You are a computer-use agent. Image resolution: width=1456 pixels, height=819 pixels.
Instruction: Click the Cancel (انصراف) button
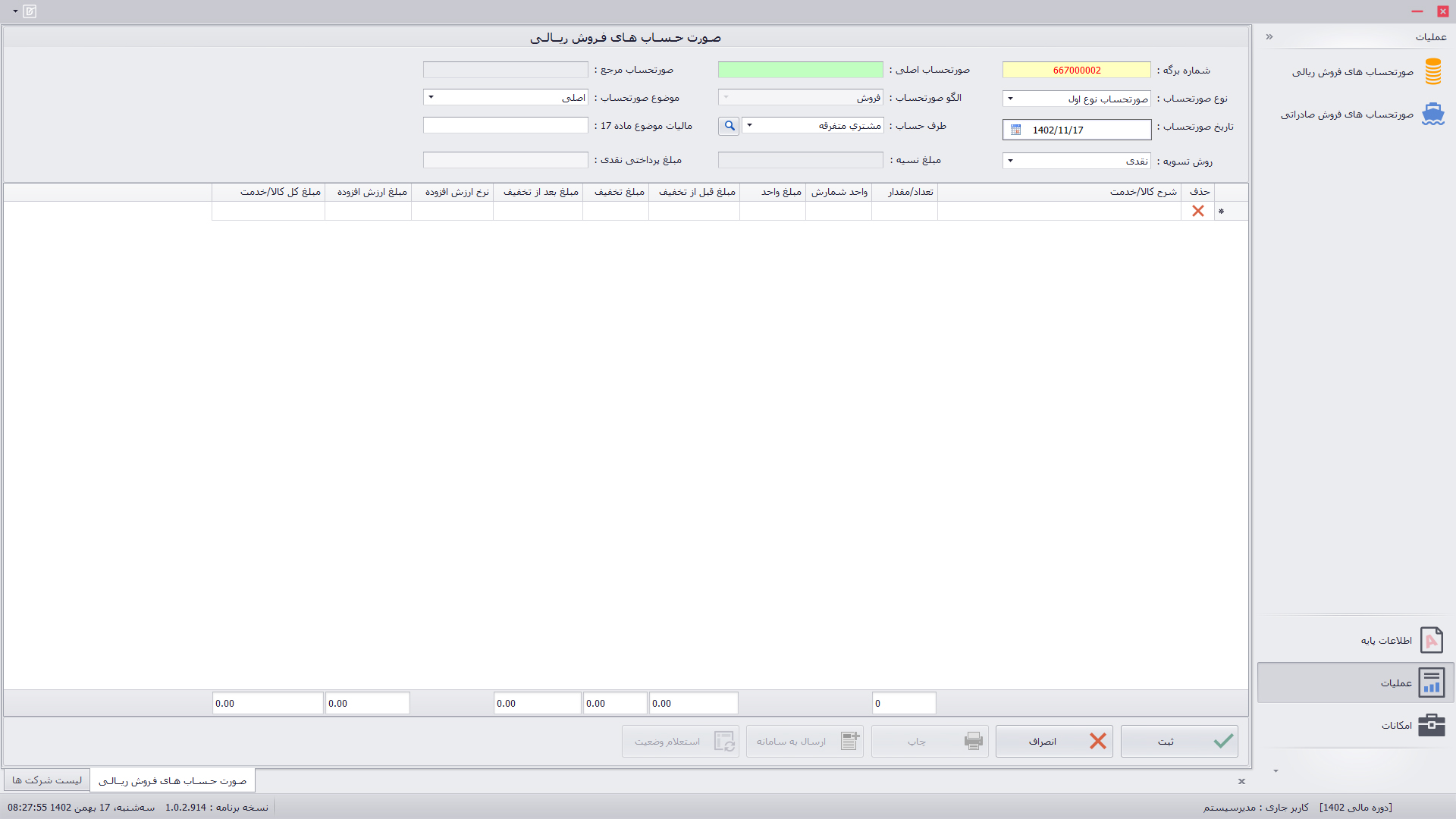tap(1054, 742)
